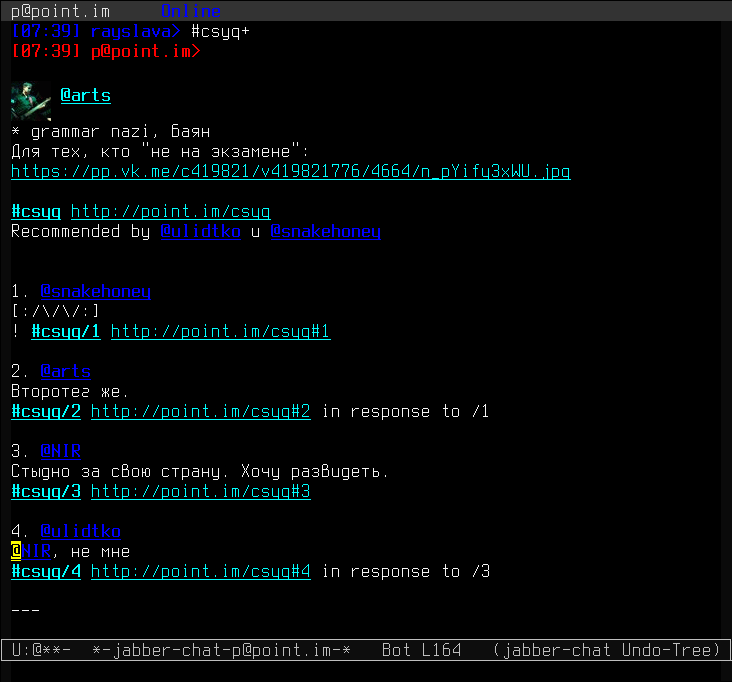Open the http://point.im/csyq post URL
This screenshot has width=732, height=682.
point(170,212)
